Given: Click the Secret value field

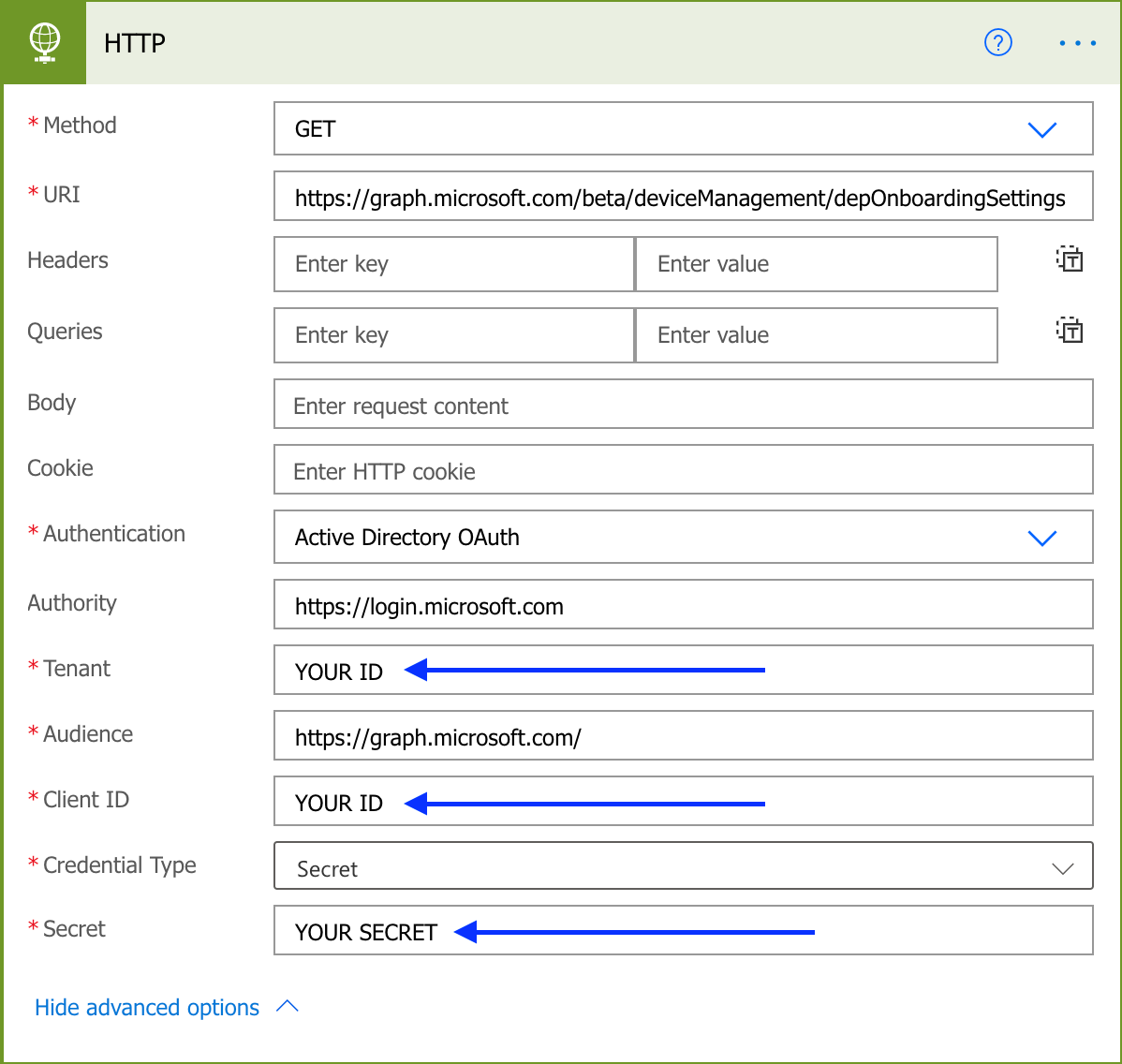Looking at the screenshot, I should (x=946, y=931).
